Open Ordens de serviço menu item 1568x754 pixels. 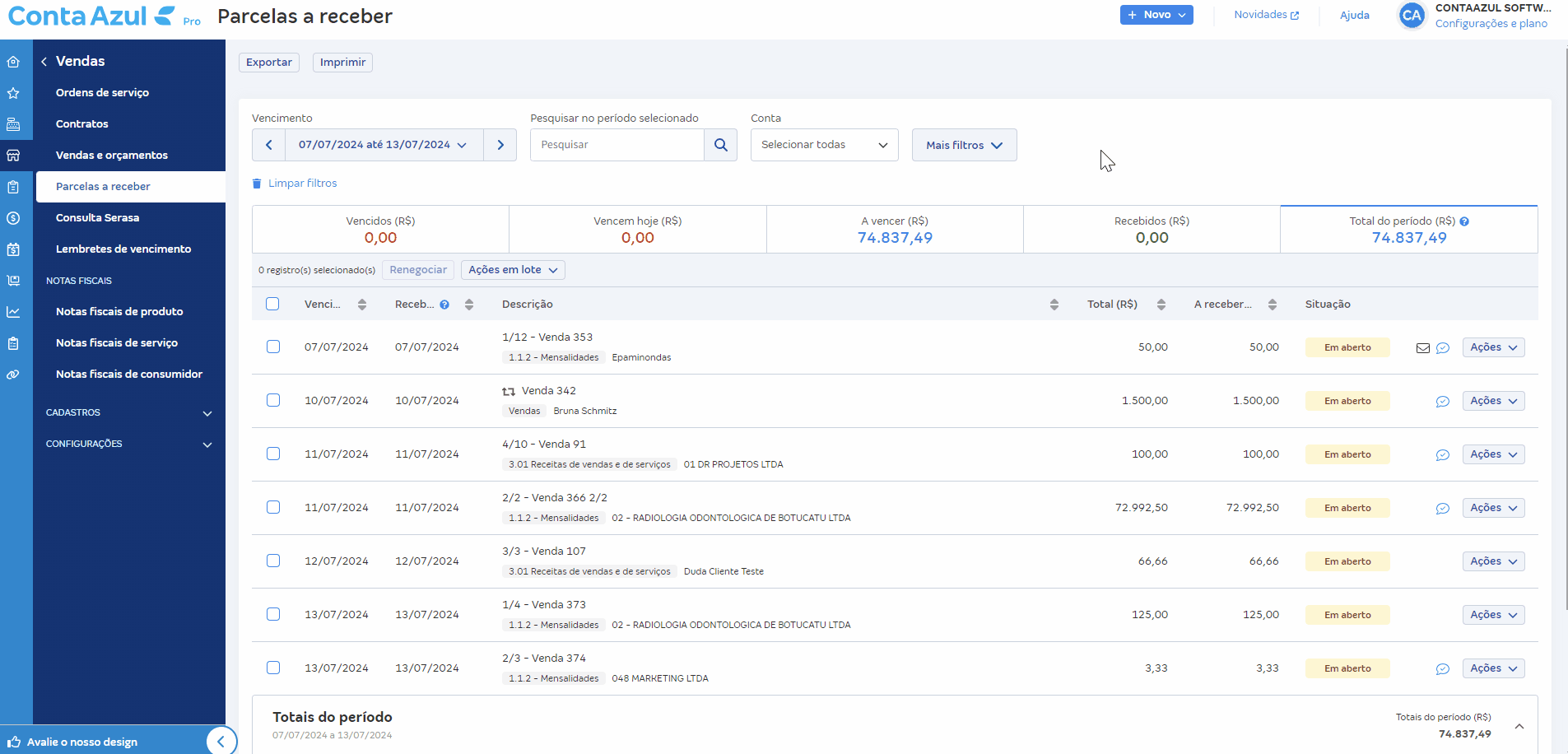tap(102, 93)
